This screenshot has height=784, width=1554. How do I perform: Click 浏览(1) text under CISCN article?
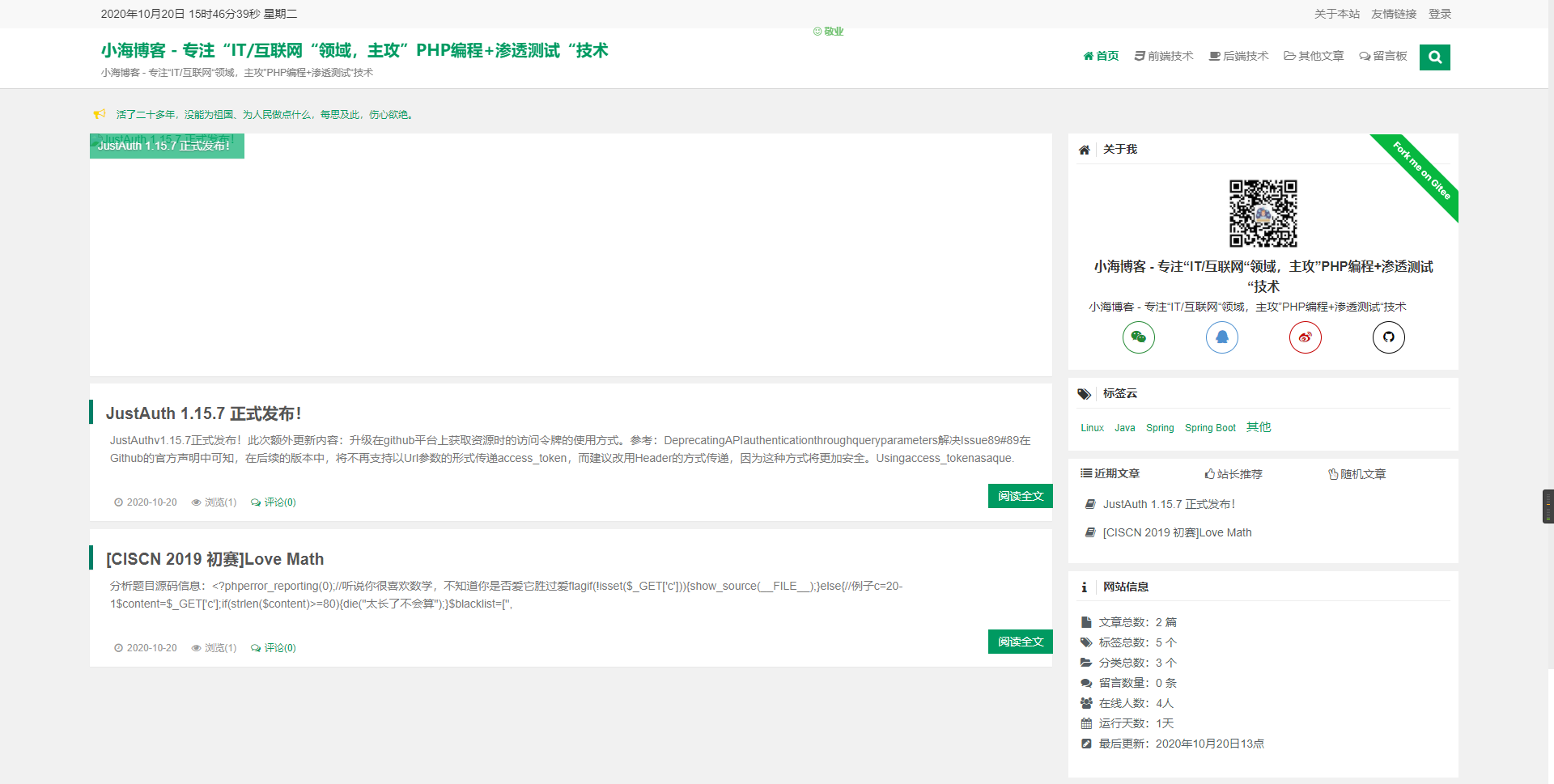click(220, 648)
